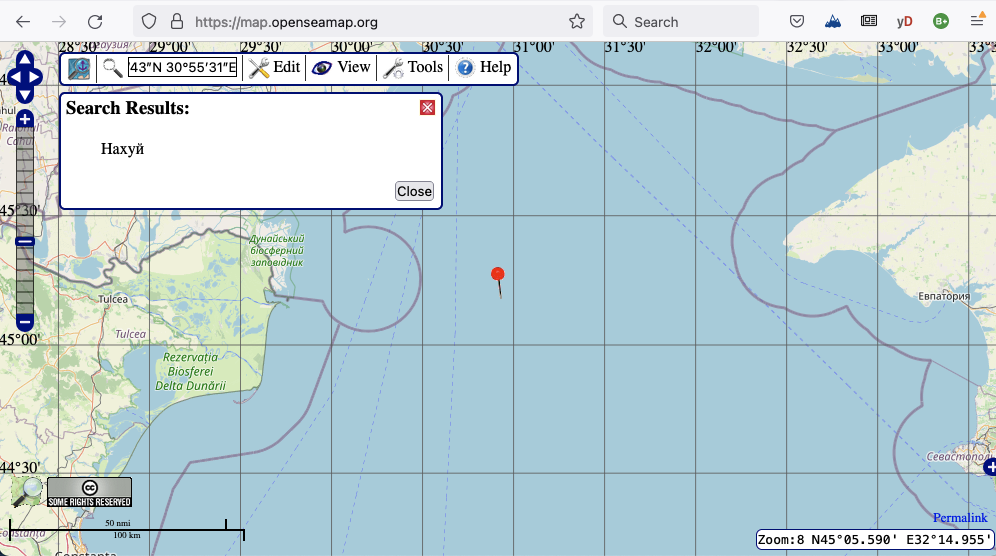
Task: Click the green B+ extension icon
Action: point(941,22)
